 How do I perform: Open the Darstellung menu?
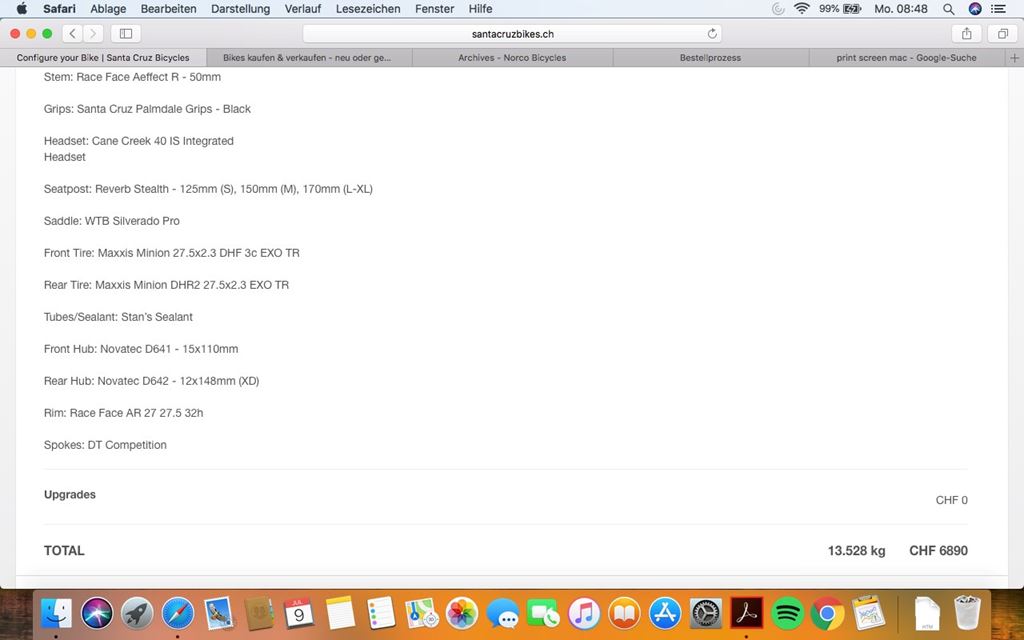click(240, 9)
